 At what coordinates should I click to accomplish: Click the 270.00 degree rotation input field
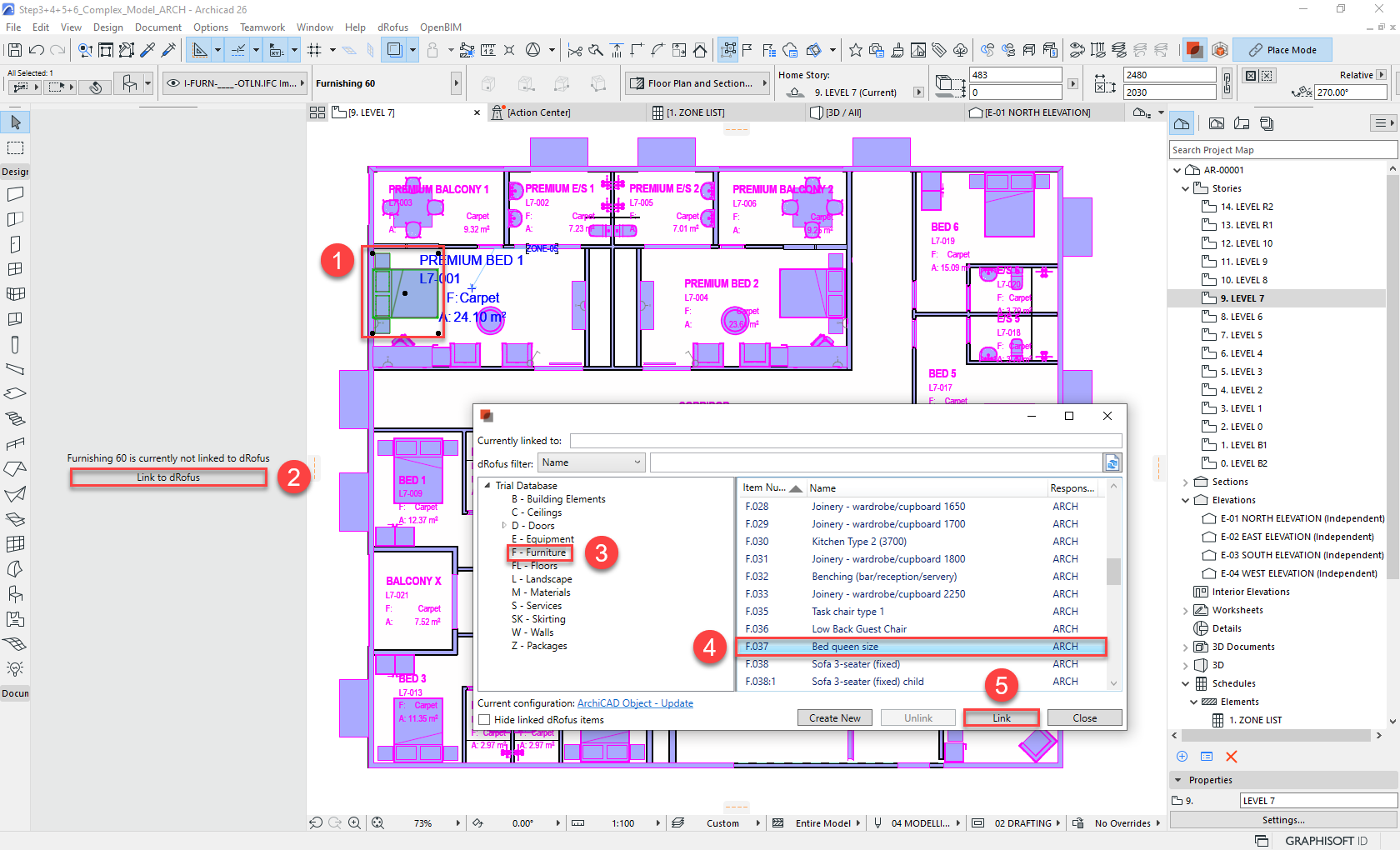click(x=1351, y=92)
